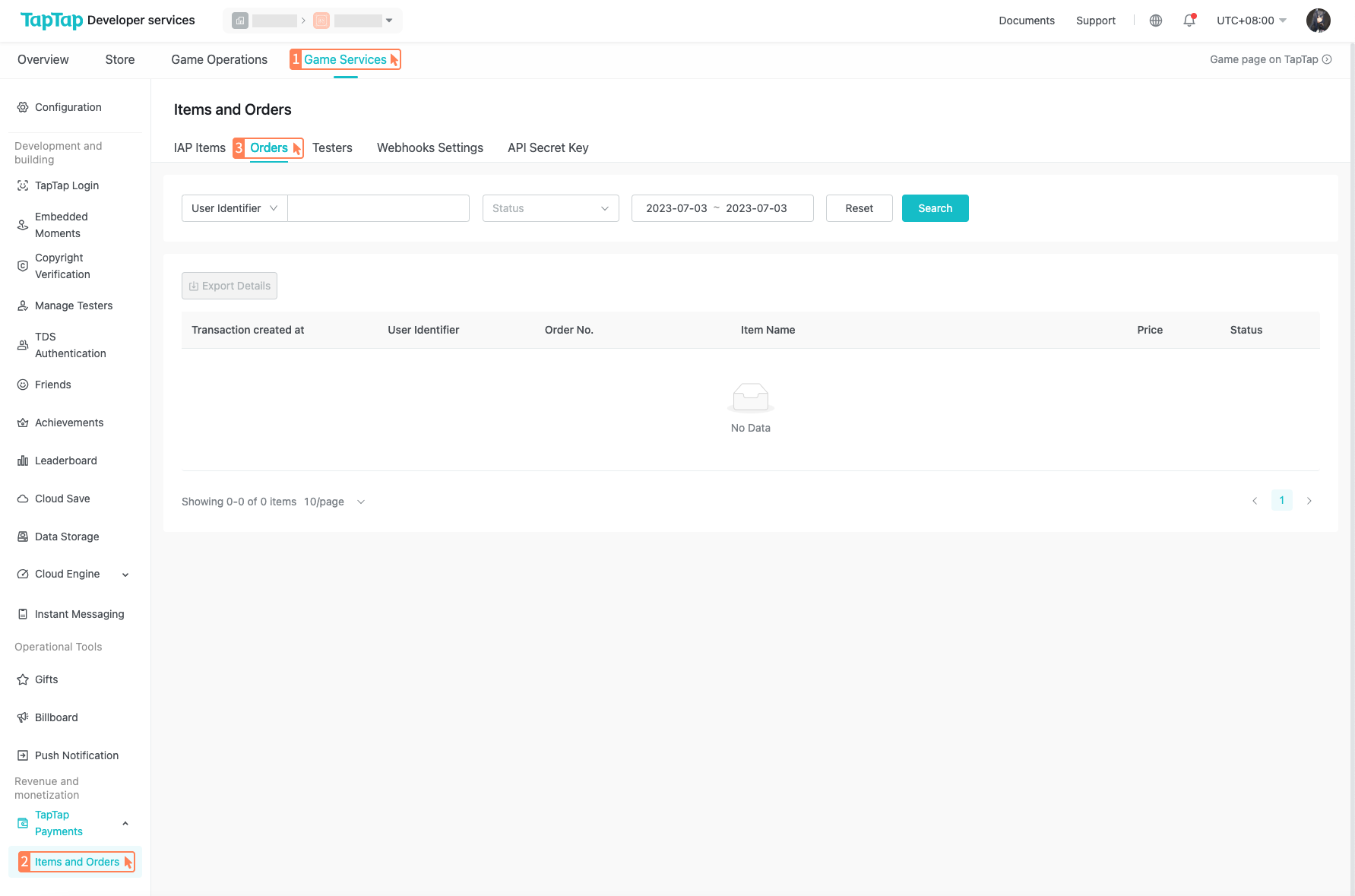The height and width of the screenshot is (896, 1355).
Task: Click the TapTap Payments wallet icon
Action: 23,823
